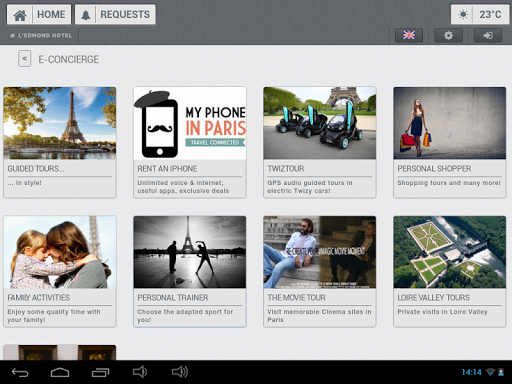The height and width of the screenshot is (384, 512).
Task: Open settings with the gear icon
Action: (x=448, y=35)
